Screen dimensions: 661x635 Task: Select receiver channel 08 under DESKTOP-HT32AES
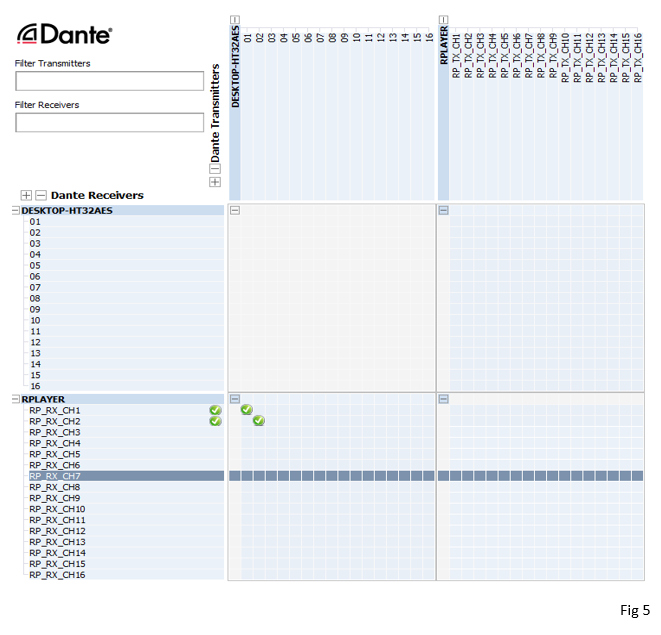coord(35,298)
